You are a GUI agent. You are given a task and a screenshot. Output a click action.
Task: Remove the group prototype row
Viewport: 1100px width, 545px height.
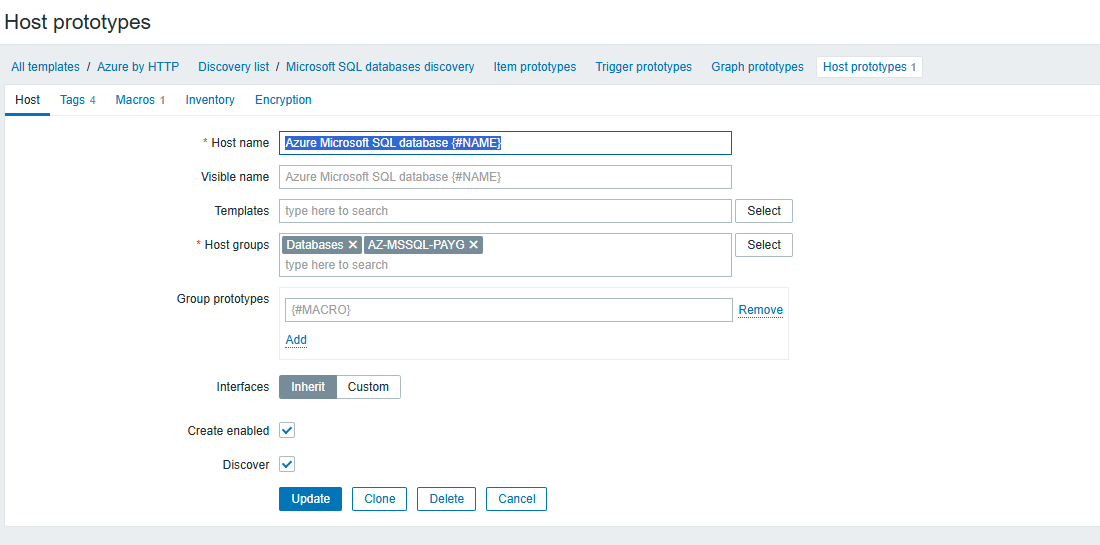point(760,310)
